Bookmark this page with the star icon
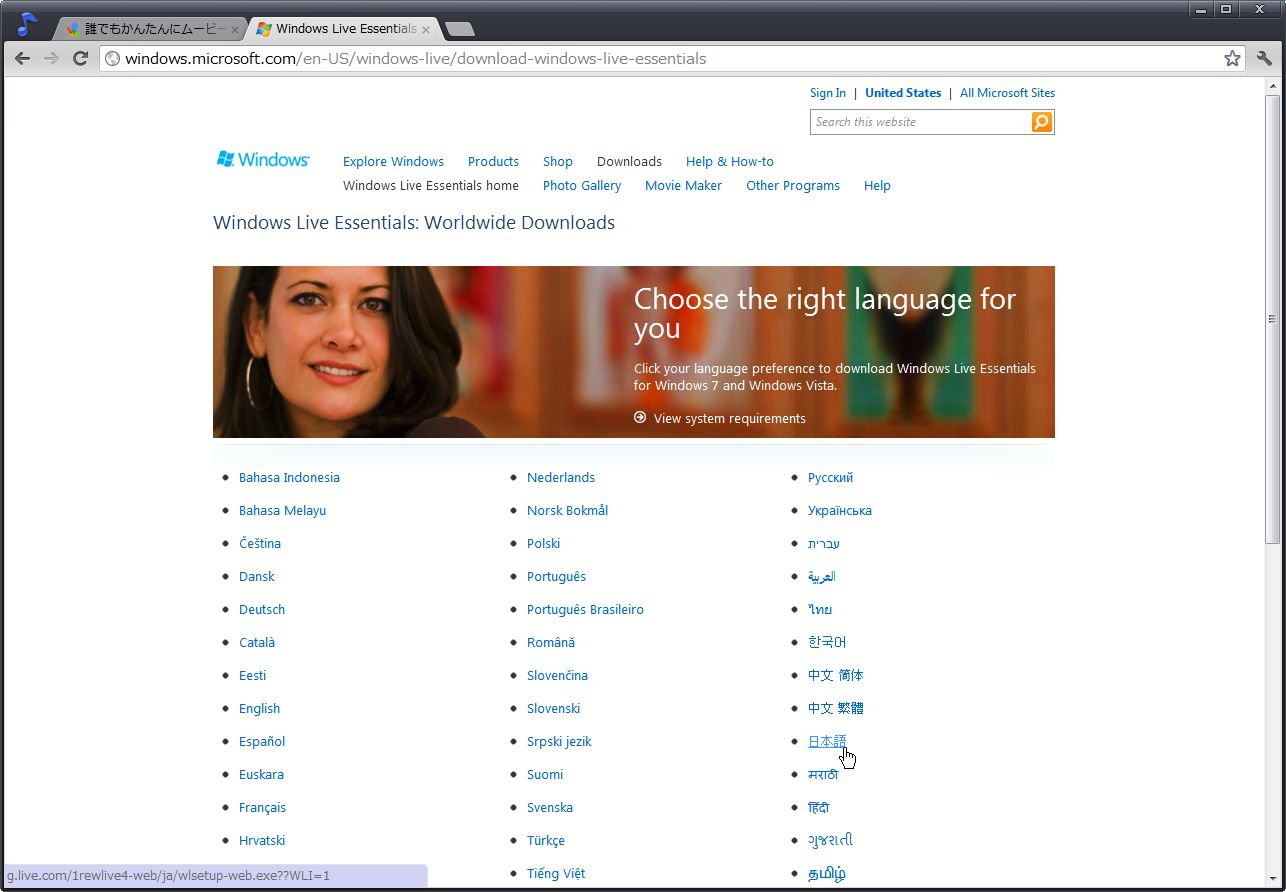The width and height of the screenshot is (1286, 892). [1232, 58]
